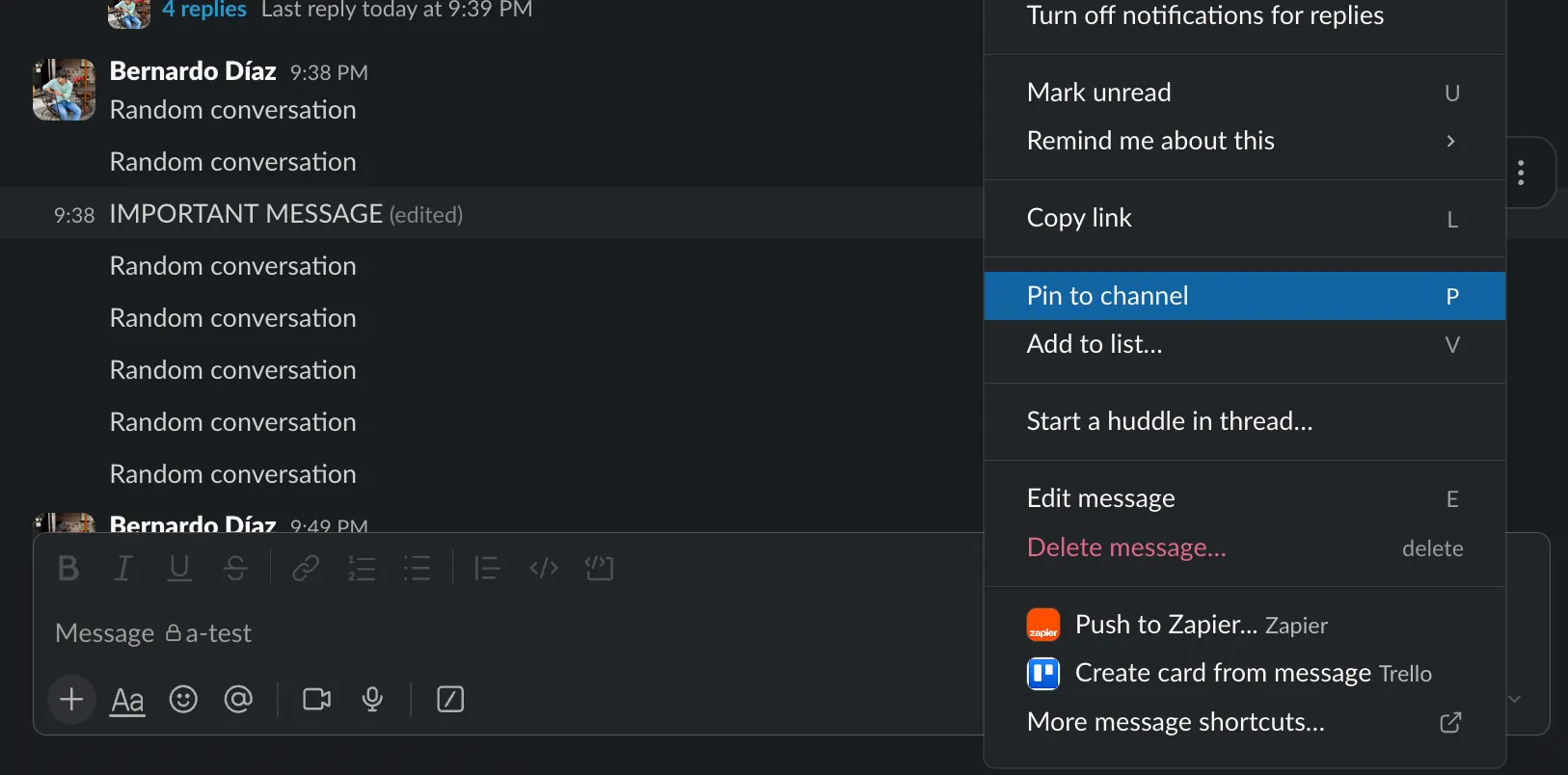Screen dimensions: 1568x775
Task: Open the three-dot more actions menu
Action: (1521, 174)
